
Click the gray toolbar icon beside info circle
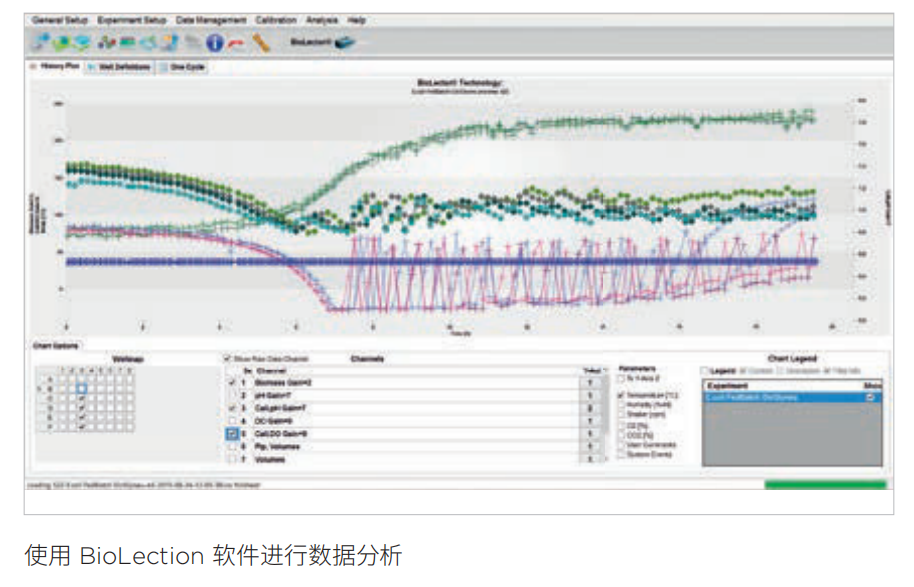point(191,42)
